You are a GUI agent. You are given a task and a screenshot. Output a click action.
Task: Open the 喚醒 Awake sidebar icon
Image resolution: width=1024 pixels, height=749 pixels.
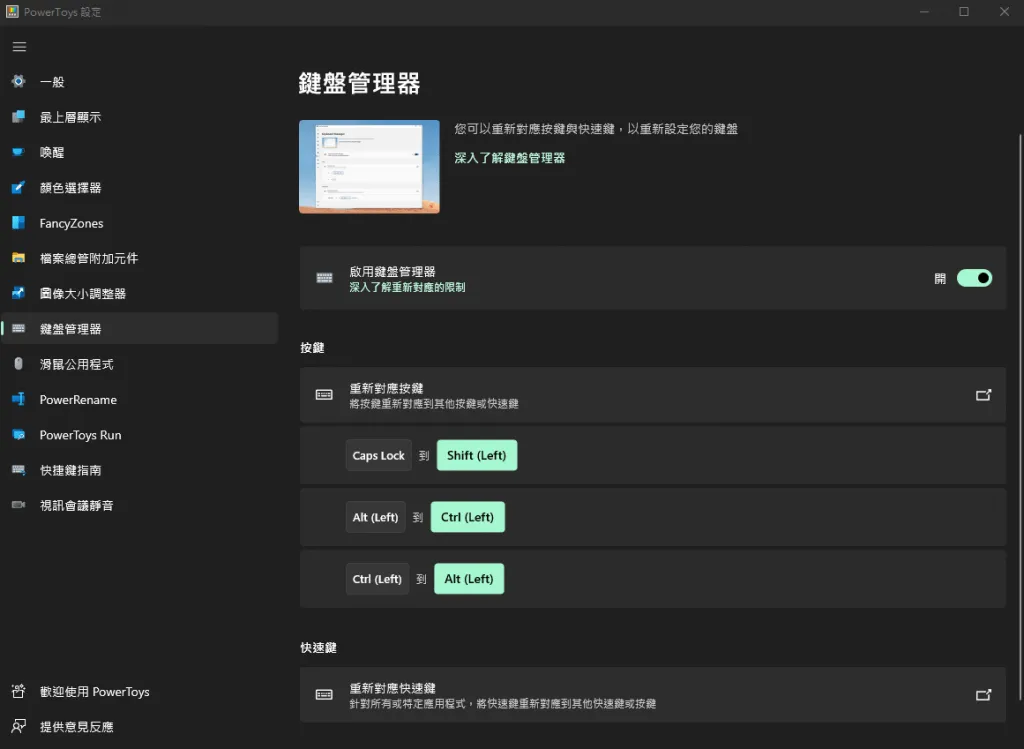[x=18, y=153]
